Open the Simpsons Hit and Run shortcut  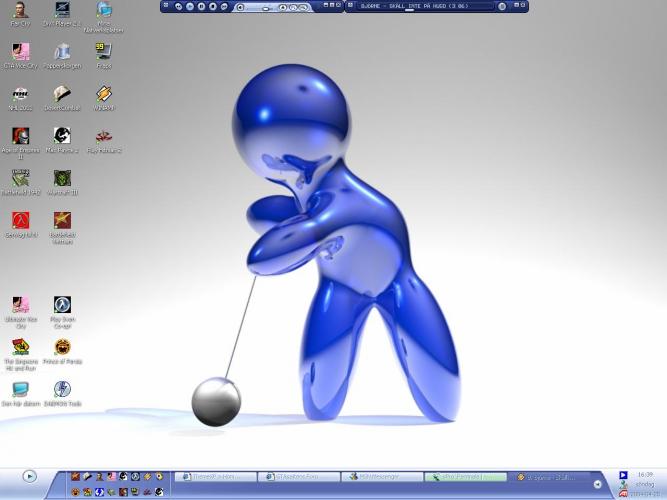[x=20, y=347]
